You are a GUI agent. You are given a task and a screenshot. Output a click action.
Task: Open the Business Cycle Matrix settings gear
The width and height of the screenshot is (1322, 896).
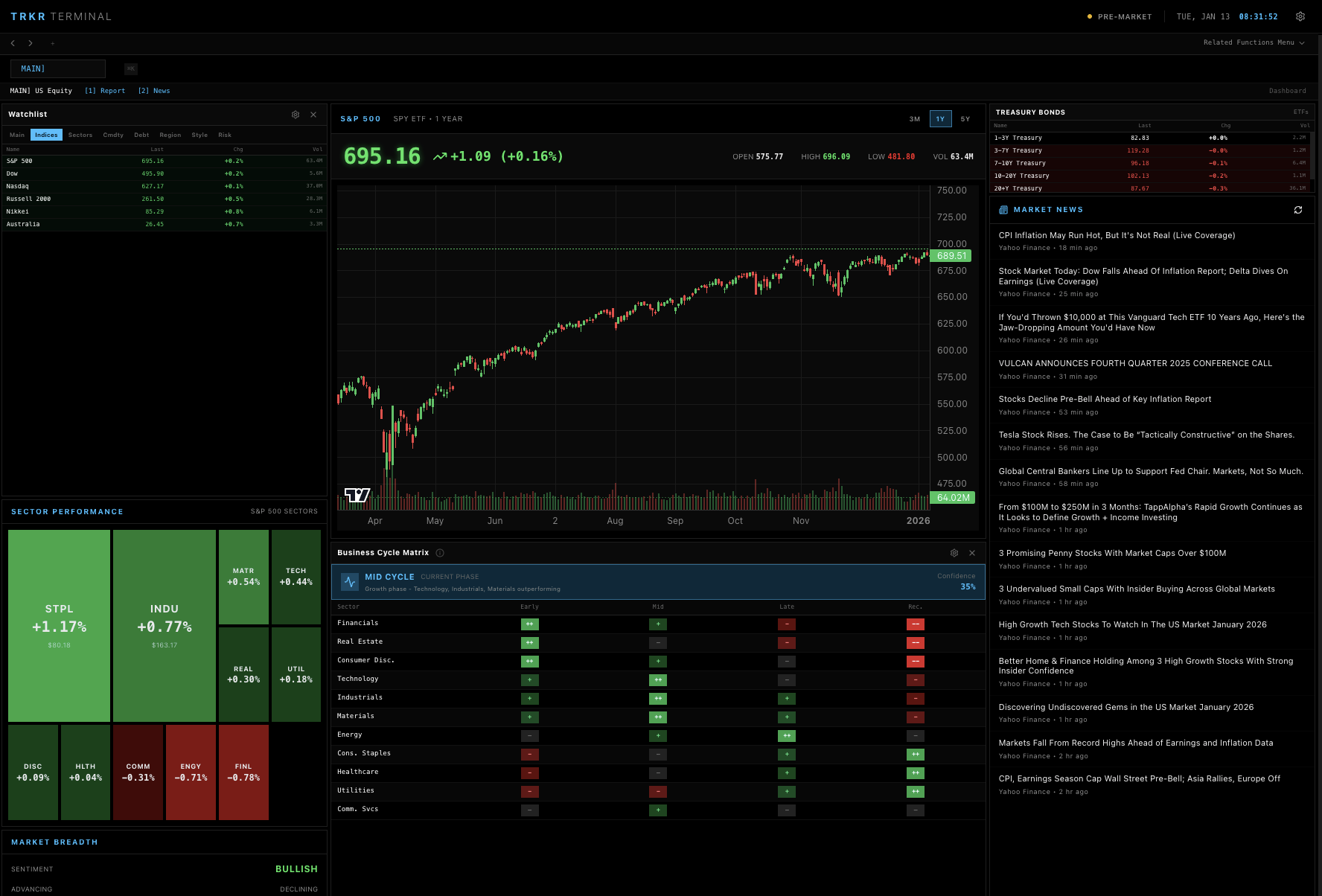954,553
